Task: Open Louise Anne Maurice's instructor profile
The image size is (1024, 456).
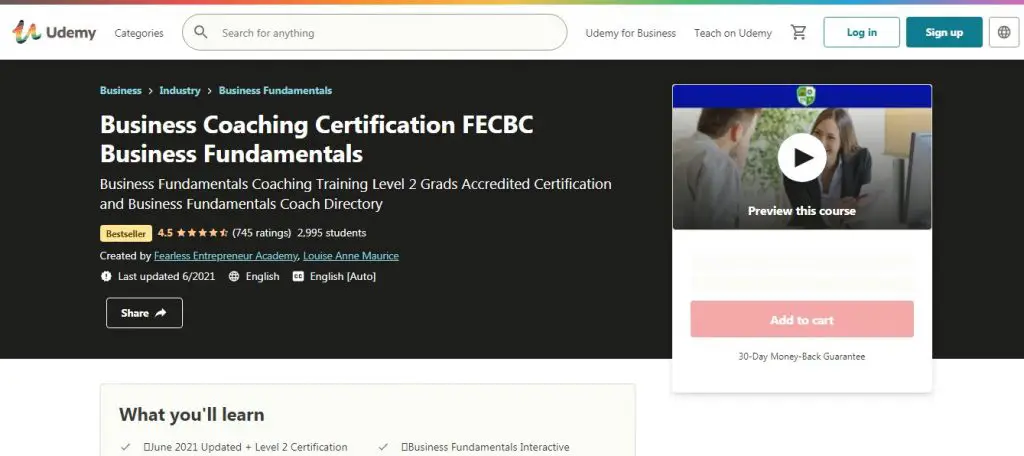Action: [351, 256]
